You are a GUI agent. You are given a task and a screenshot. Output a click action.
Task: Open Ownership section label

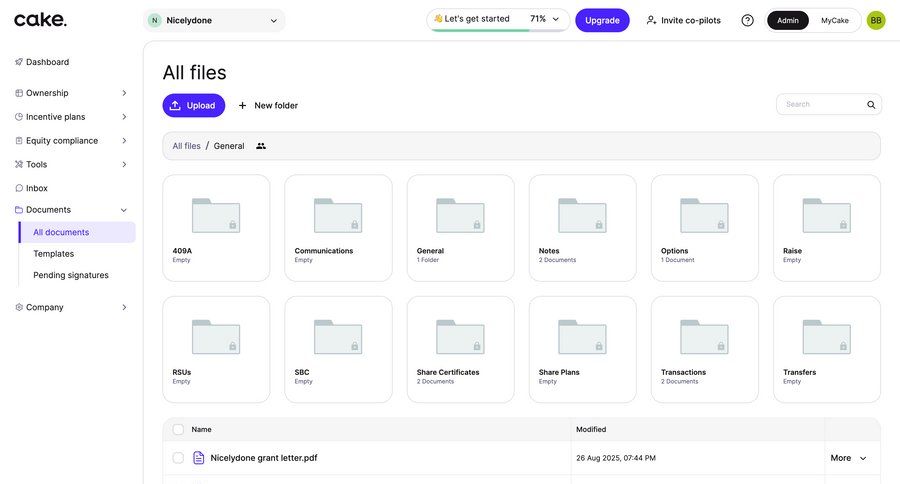point(47,93)
